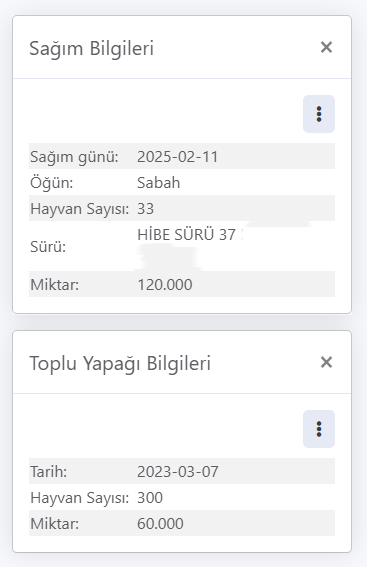Select the animal count value 300
The width and height of the screenshot is (367, 567).
tap(150, 498)
